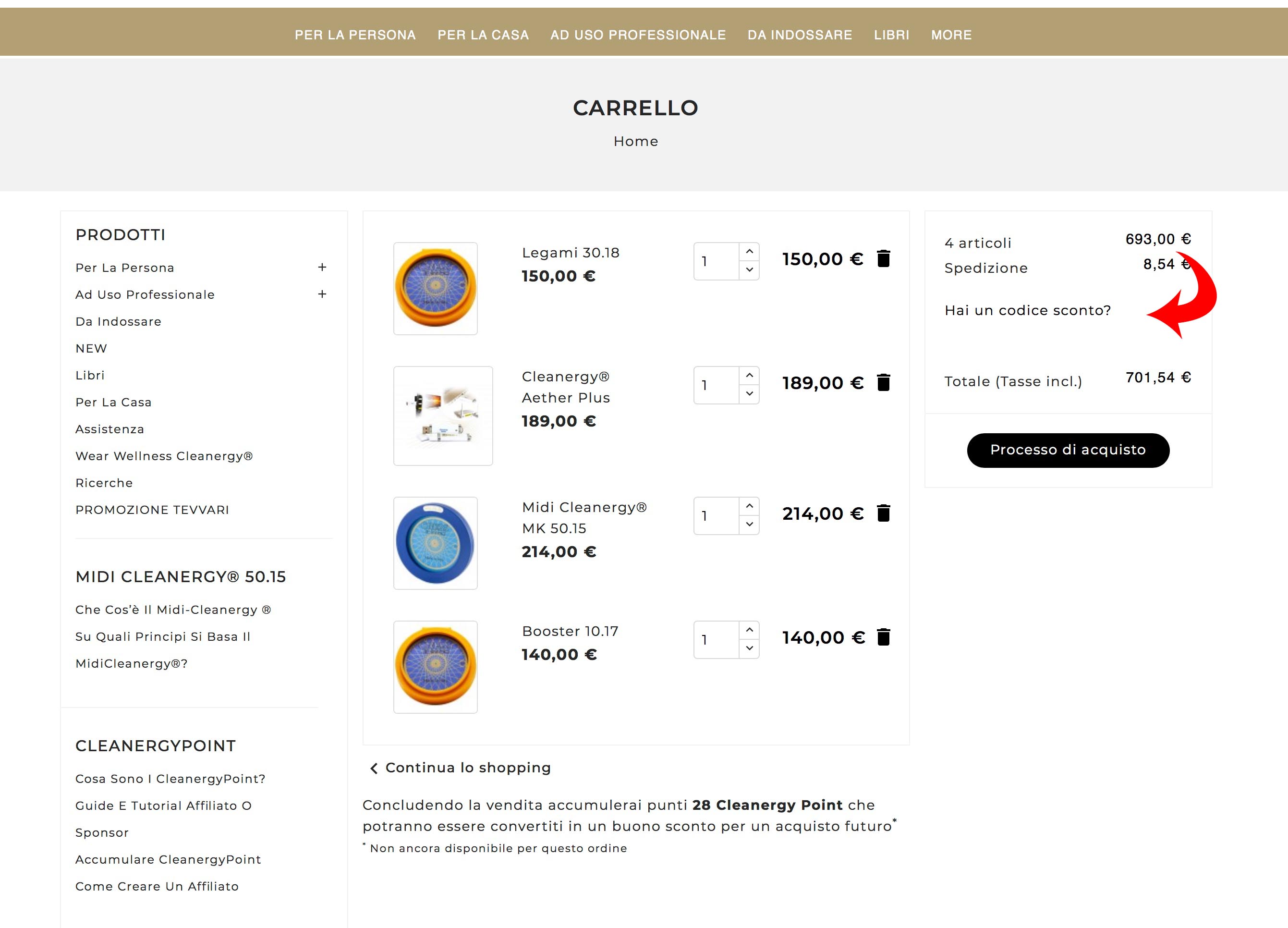The width and height of the screenshot is (1288, 928).
Task: Open LIBRI in navigation bar
Action: 892,35
